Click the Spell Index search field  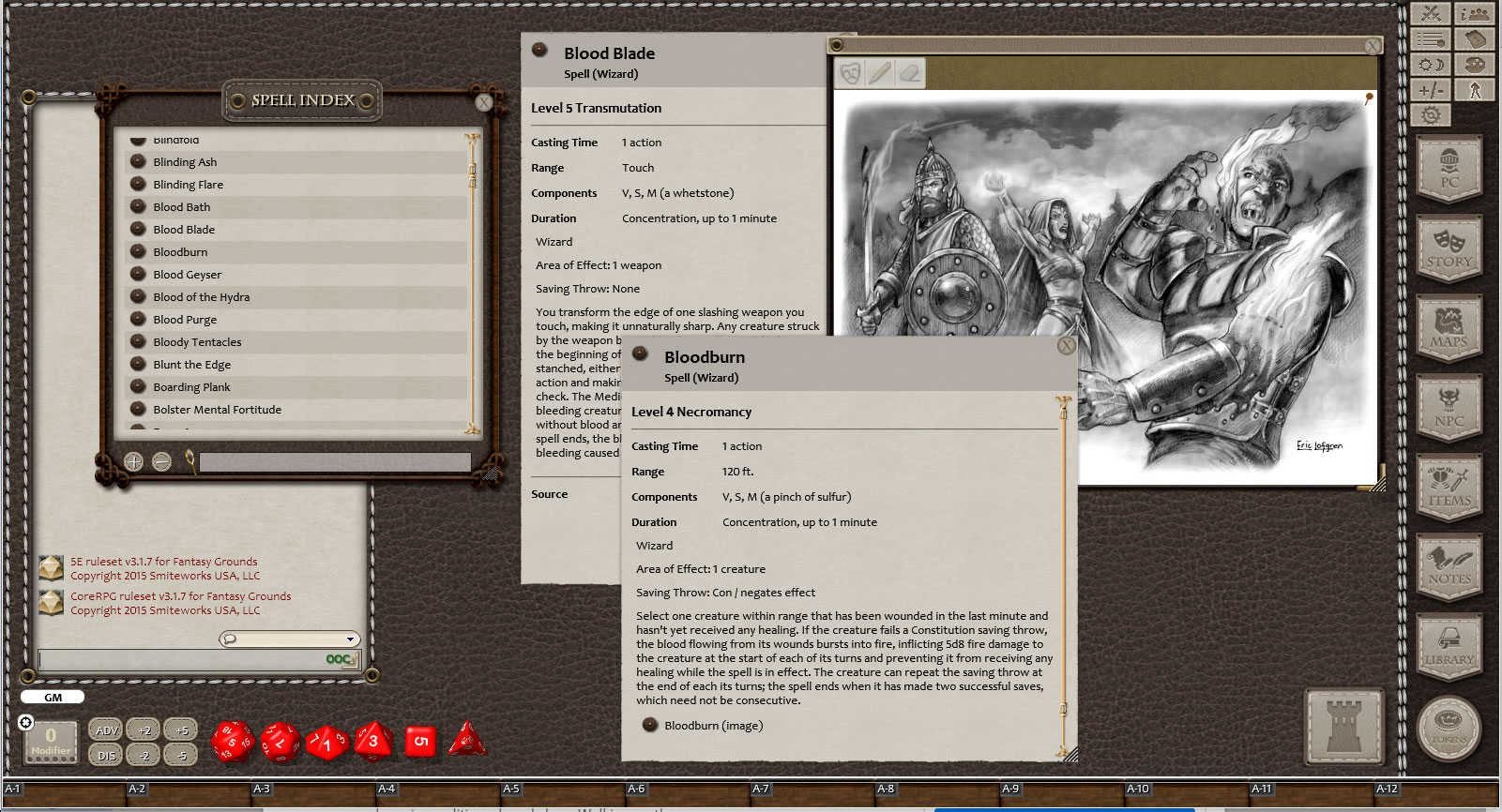tap(334, 462)
